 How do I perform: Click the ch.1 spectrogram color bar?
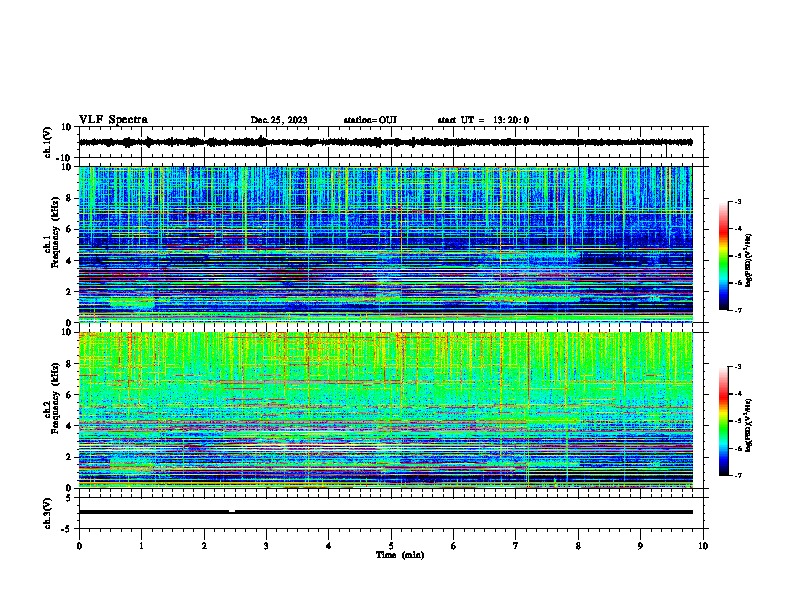coord(723,256)
